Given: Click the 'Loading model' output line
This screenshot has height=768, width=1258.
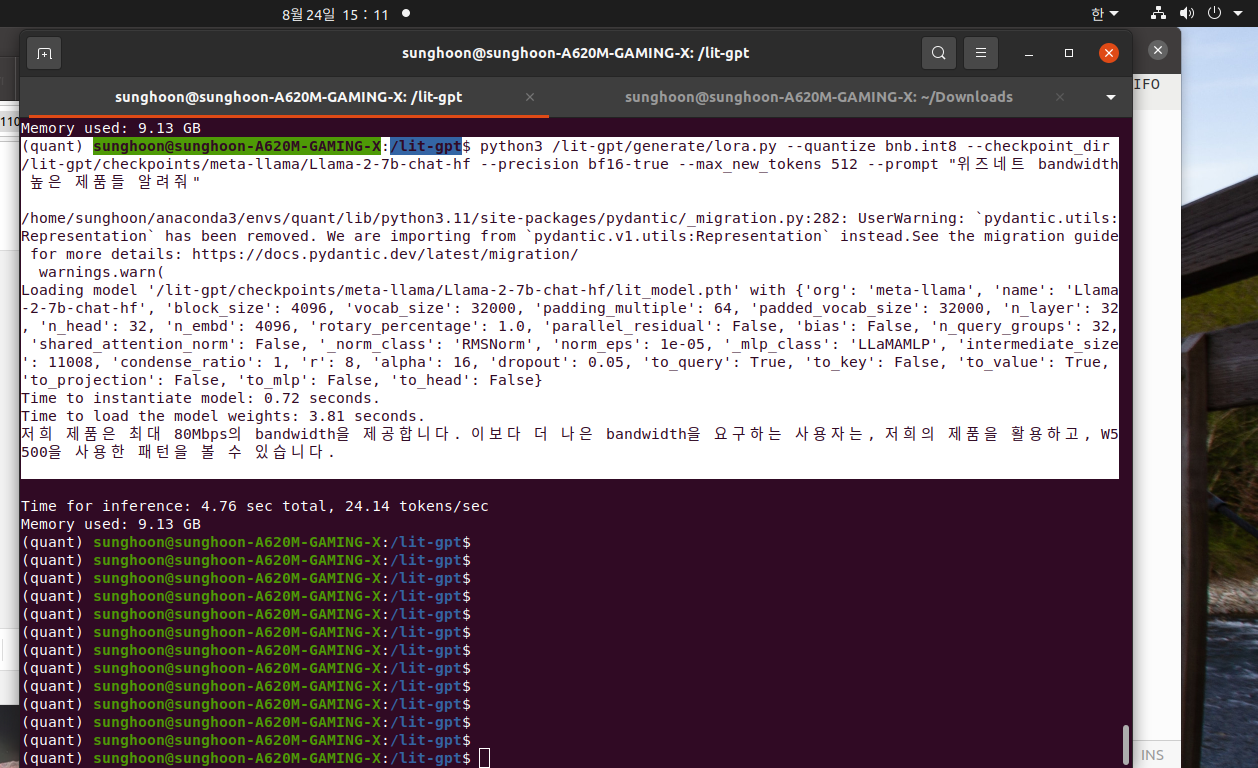Looking at the screenshot, I should pos(569,335).
